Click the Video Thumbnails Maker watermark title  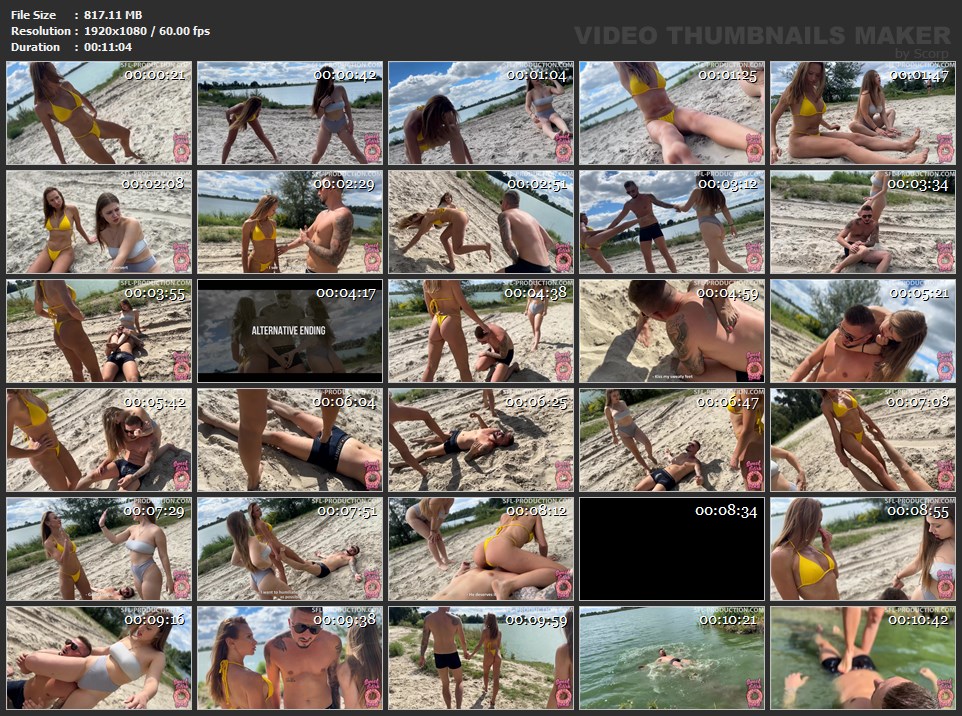pos(762,36)
